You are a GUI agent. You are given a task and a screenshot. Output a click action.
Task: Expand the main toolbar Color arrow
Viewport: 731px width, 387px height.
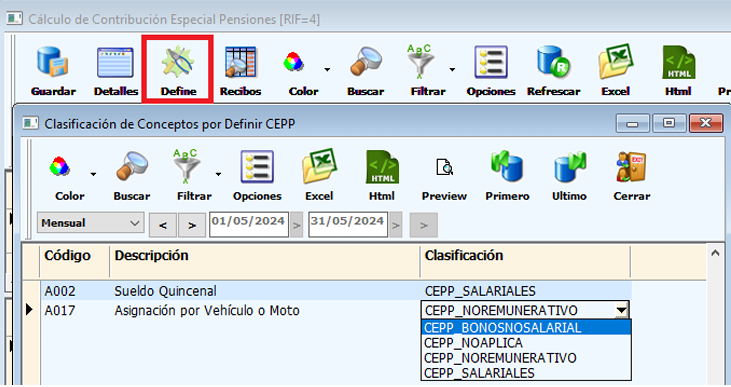[x=327, y=69]
